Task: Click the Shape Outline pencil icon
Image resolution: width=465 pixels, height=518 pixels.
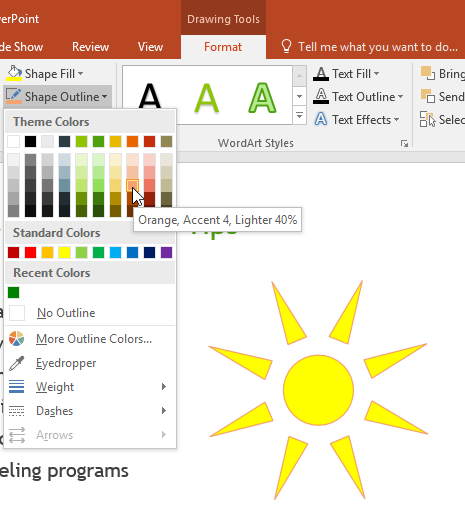Action: coord(14,96)
